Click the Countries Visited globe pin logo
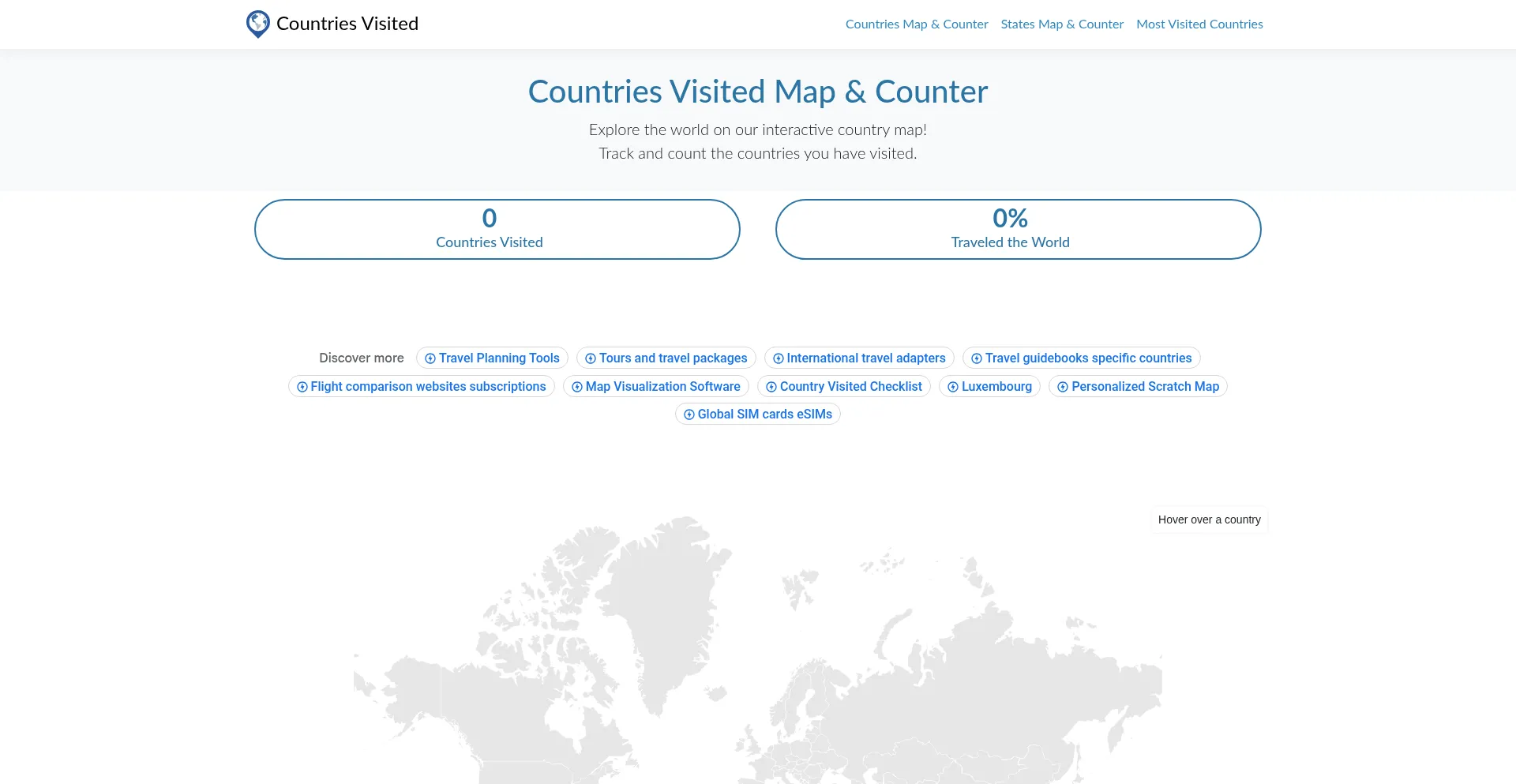This screenshot has height=784, width=1516. (257, 24)
